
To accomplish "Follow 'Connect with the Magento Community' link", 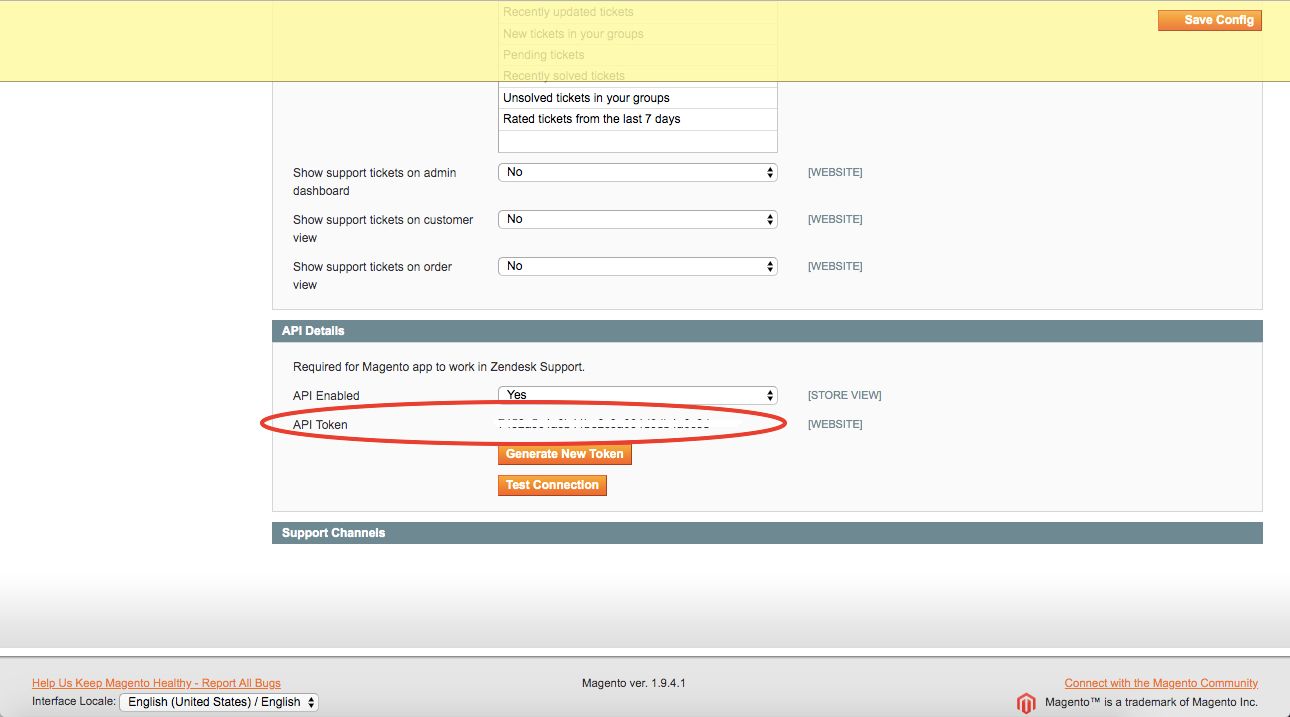I will [1161, 683].
